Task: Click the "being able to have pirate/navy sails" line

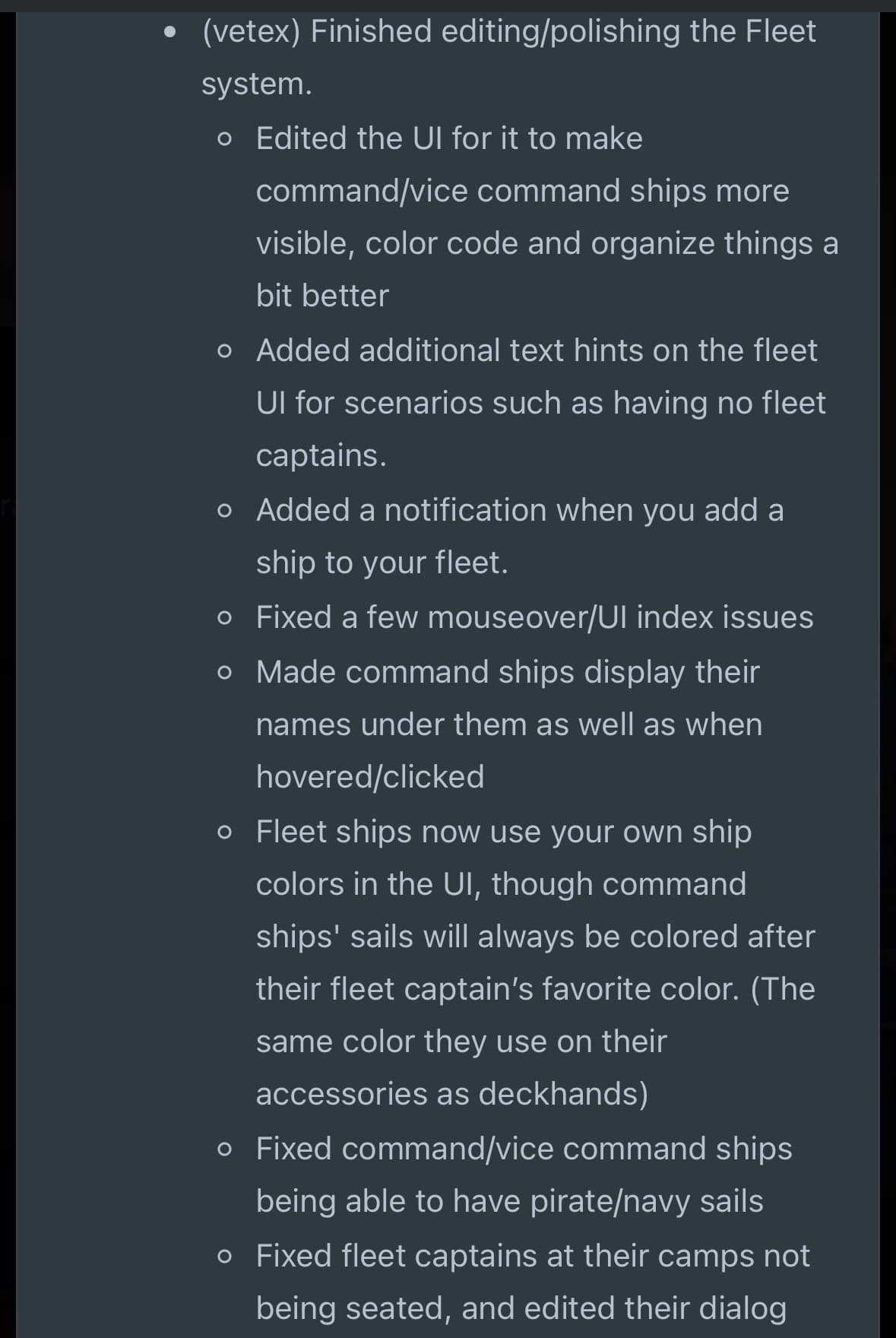Action: (x=509, y=1201)
